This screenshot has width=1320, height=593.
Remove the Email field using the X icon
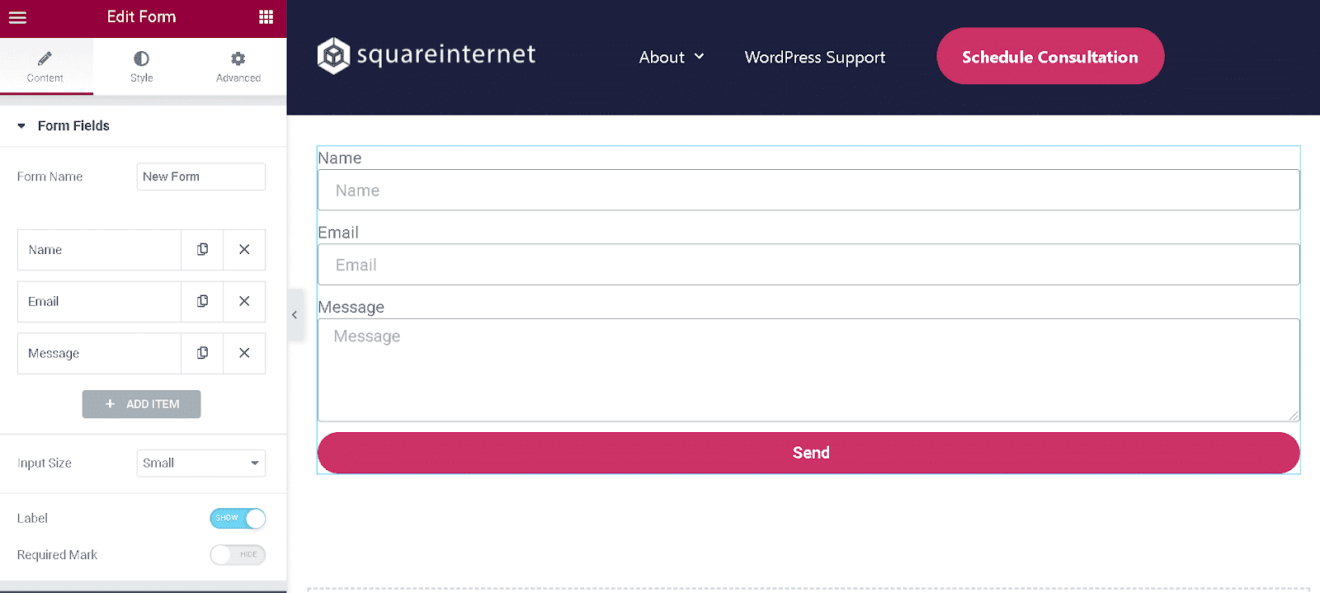(x=244, y=301)
